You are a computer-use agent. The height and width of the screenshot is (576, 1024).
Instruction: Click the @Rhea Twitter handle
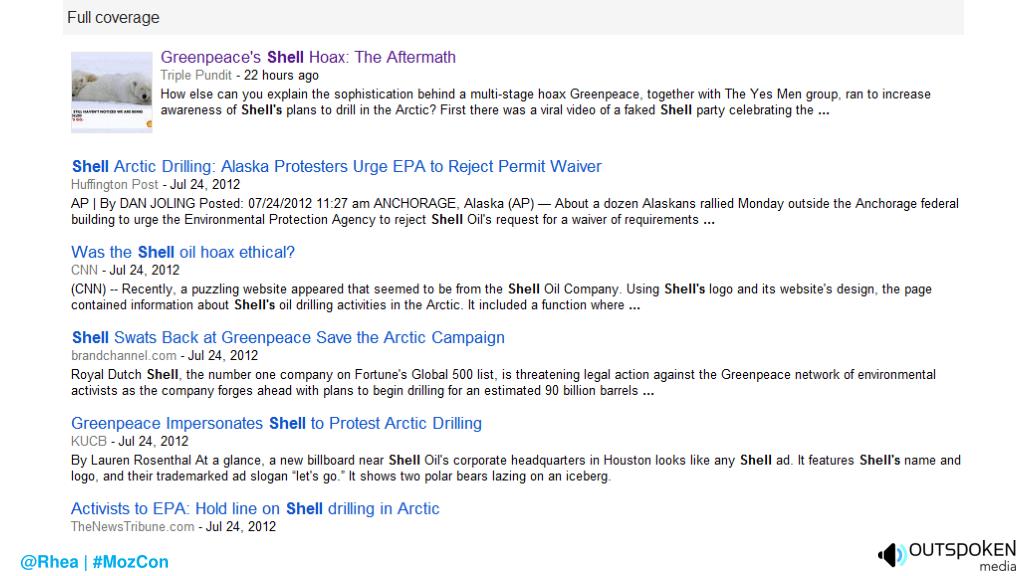pos(49,562)
